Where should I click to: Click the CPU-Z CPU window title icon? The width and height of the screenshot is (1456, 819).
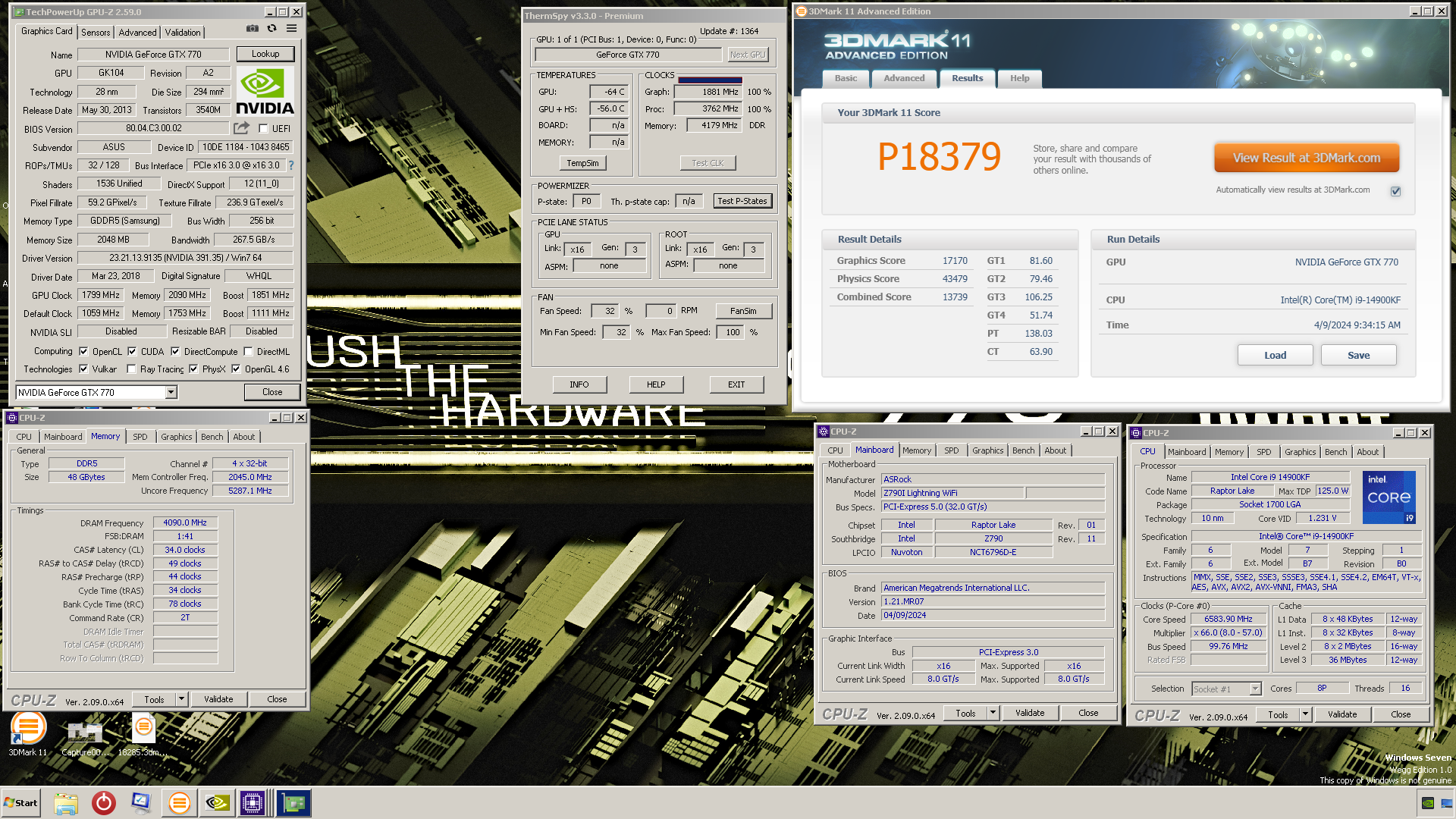click(x=1136, y=433)
